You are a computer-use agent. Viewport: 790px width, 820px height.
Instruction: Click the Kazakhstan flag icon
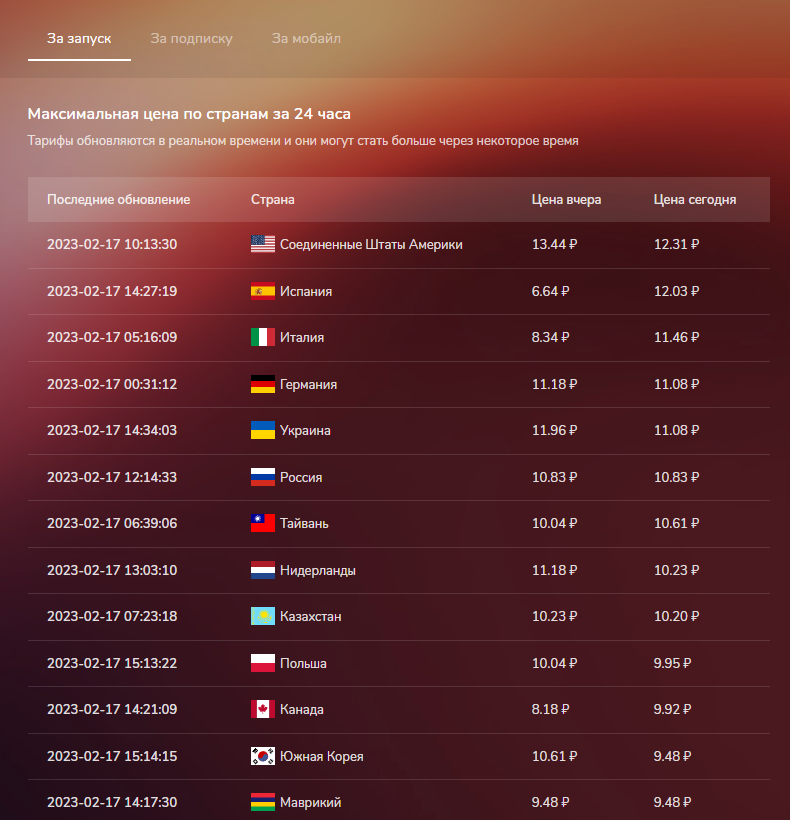point(262,616)
